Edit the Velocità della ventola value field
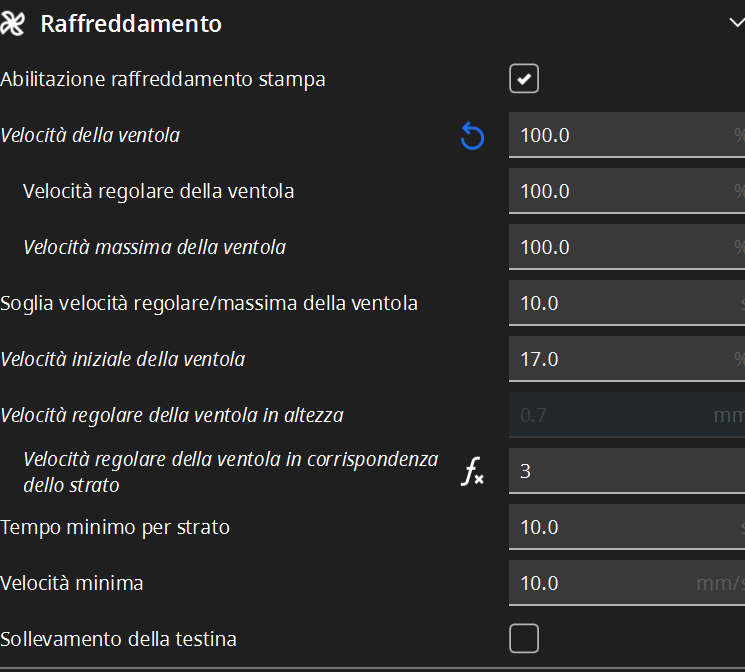 click(620, 135)
